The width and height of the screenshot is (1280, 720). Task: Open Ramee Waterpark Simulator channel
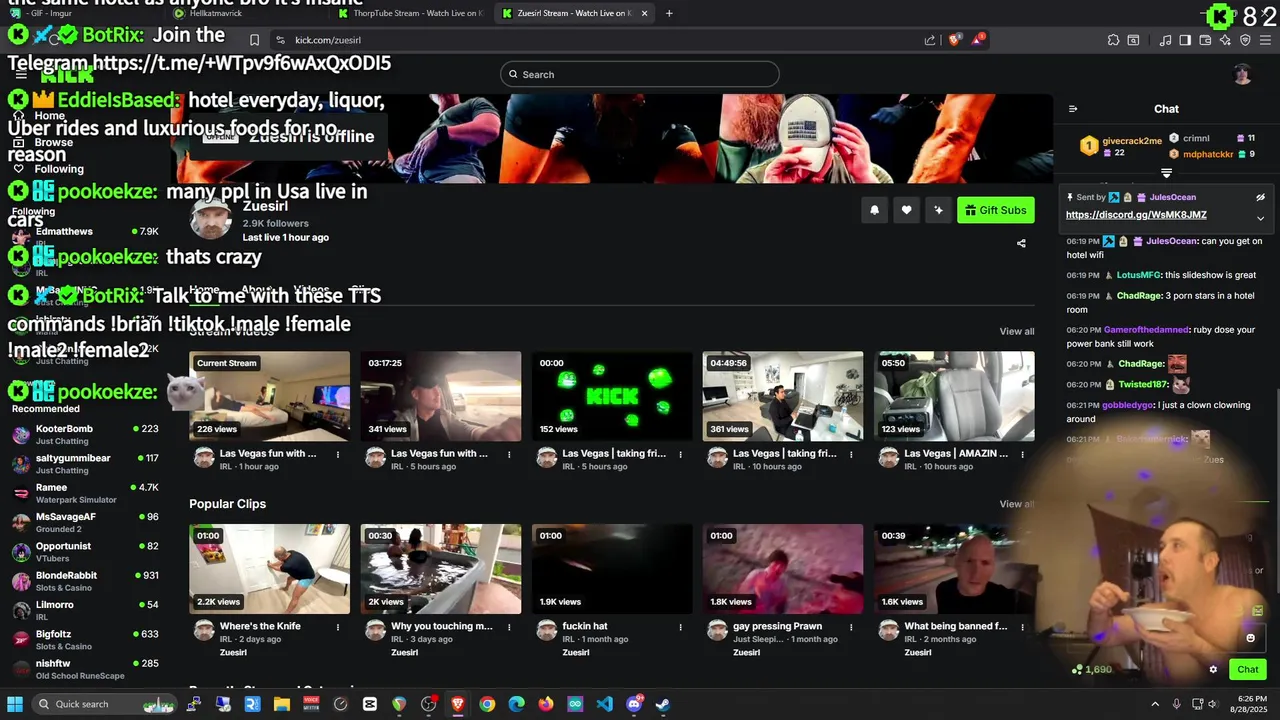pyautogui.click(x=85, y=493)
